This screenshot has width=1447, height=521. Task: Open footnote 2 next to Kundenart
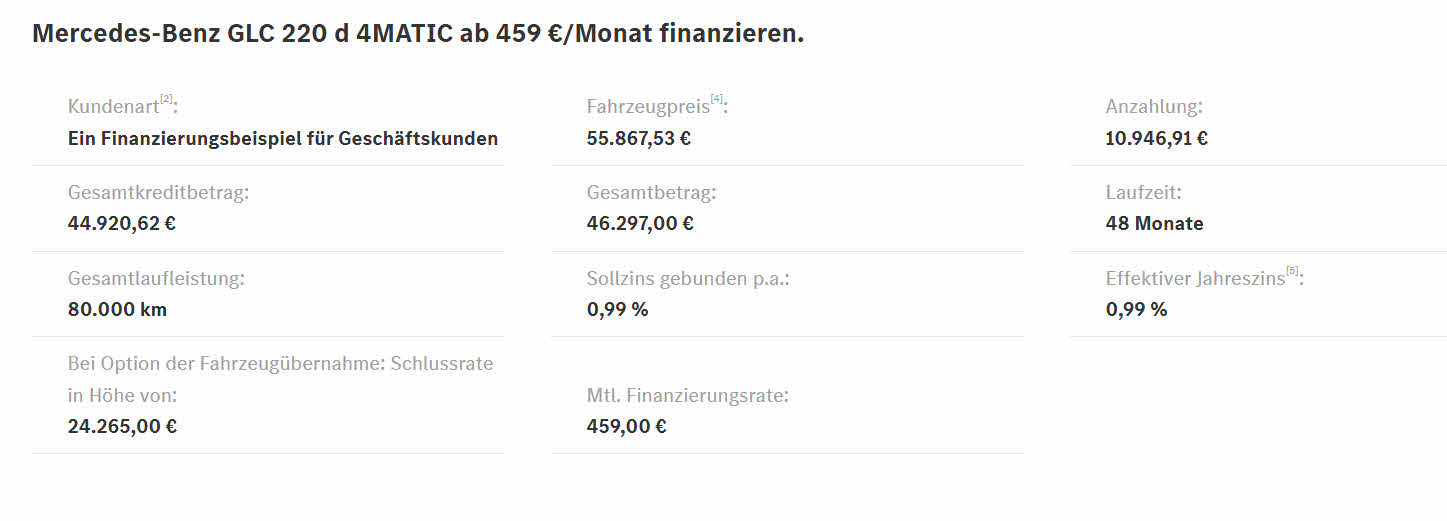pyautogui.click(x=166, y=99)
